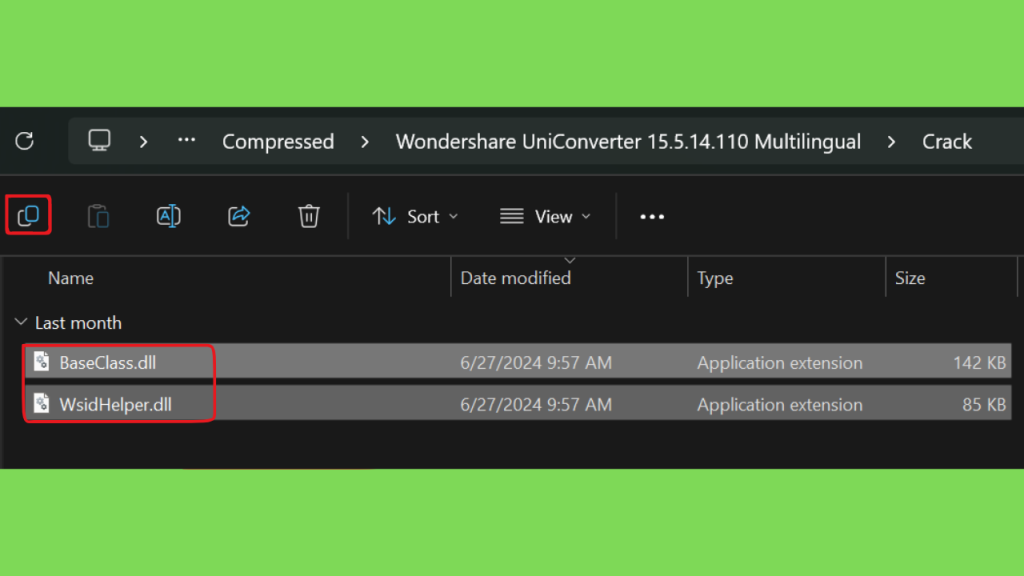Click the Paste toolbar icon
This screenshot has height=576, width=1024.
[98, 216]
